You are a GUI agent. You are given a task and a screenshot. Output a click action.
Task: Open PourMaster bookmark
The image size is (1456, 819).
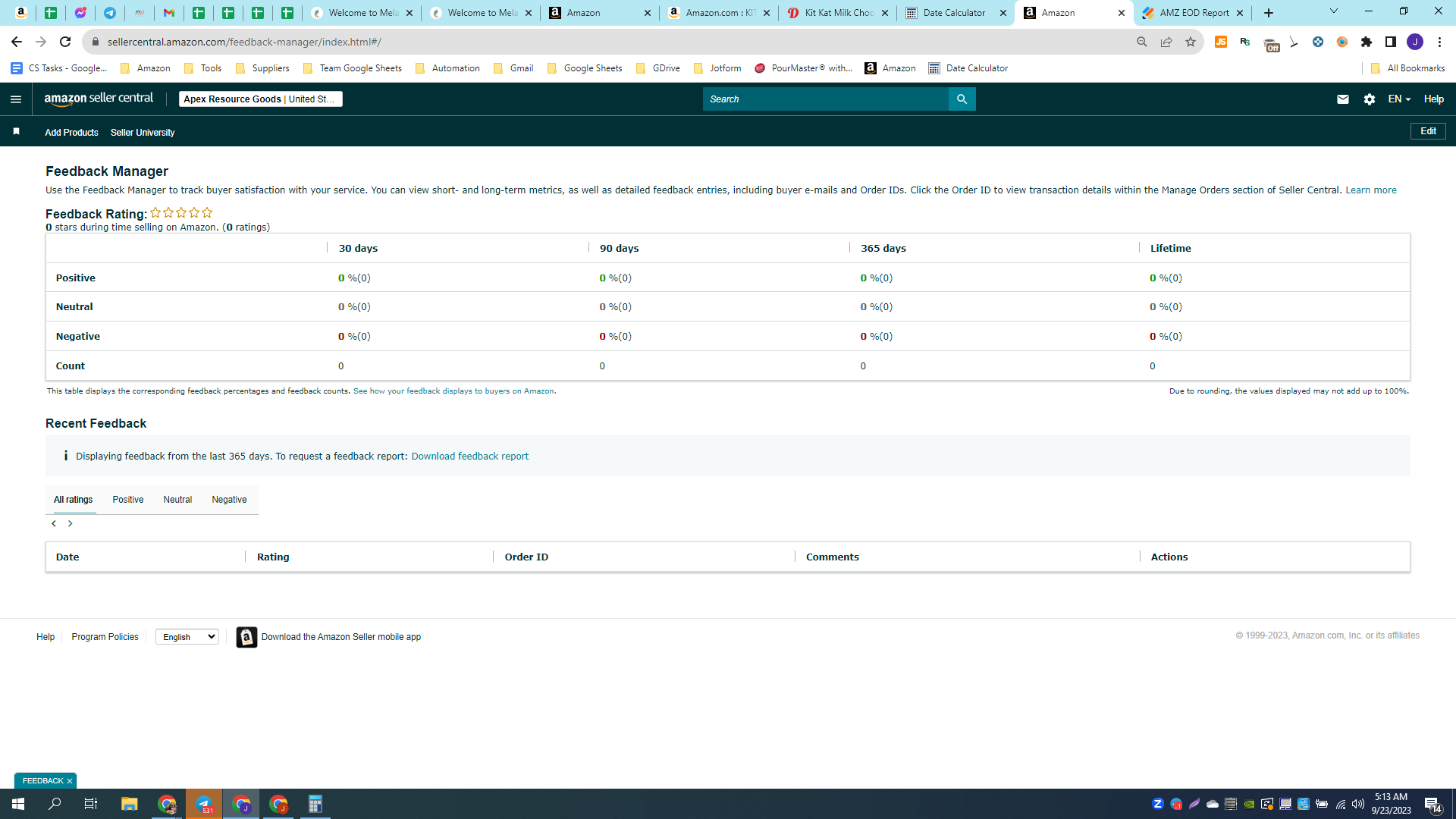[x=803, y=68]
